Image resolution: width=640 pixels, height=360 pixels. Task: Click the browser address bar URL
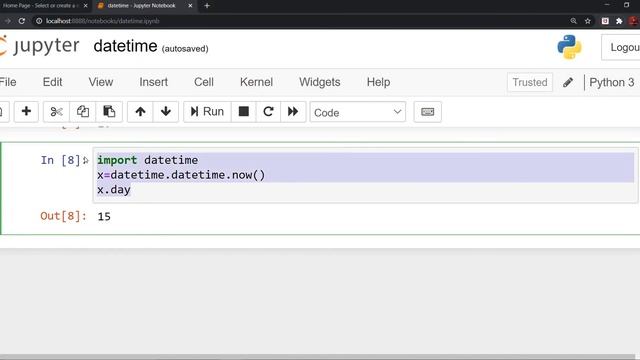pos(102,21)
